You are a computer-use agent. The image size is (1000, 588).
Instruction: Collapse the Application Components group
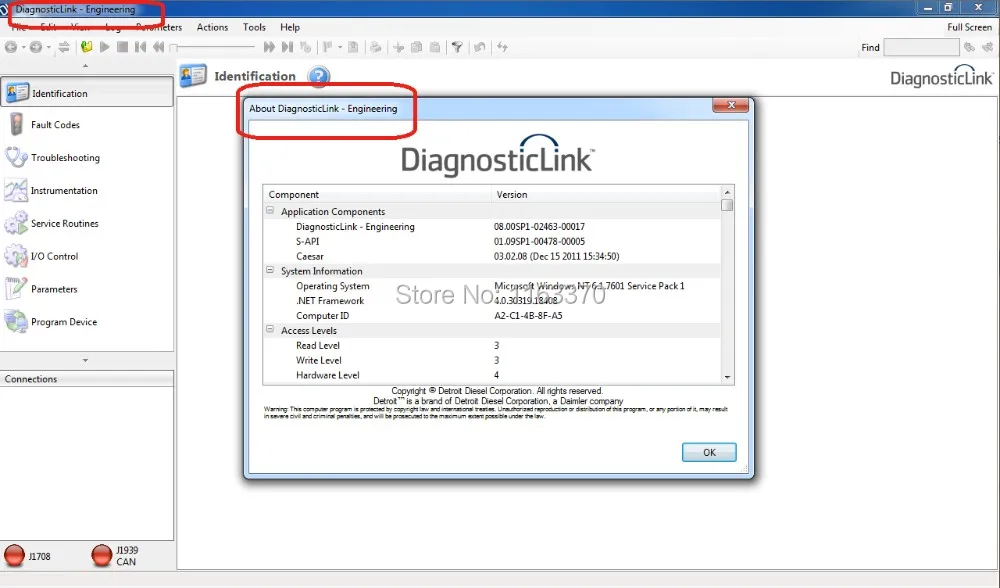click(x=270, y=210)
